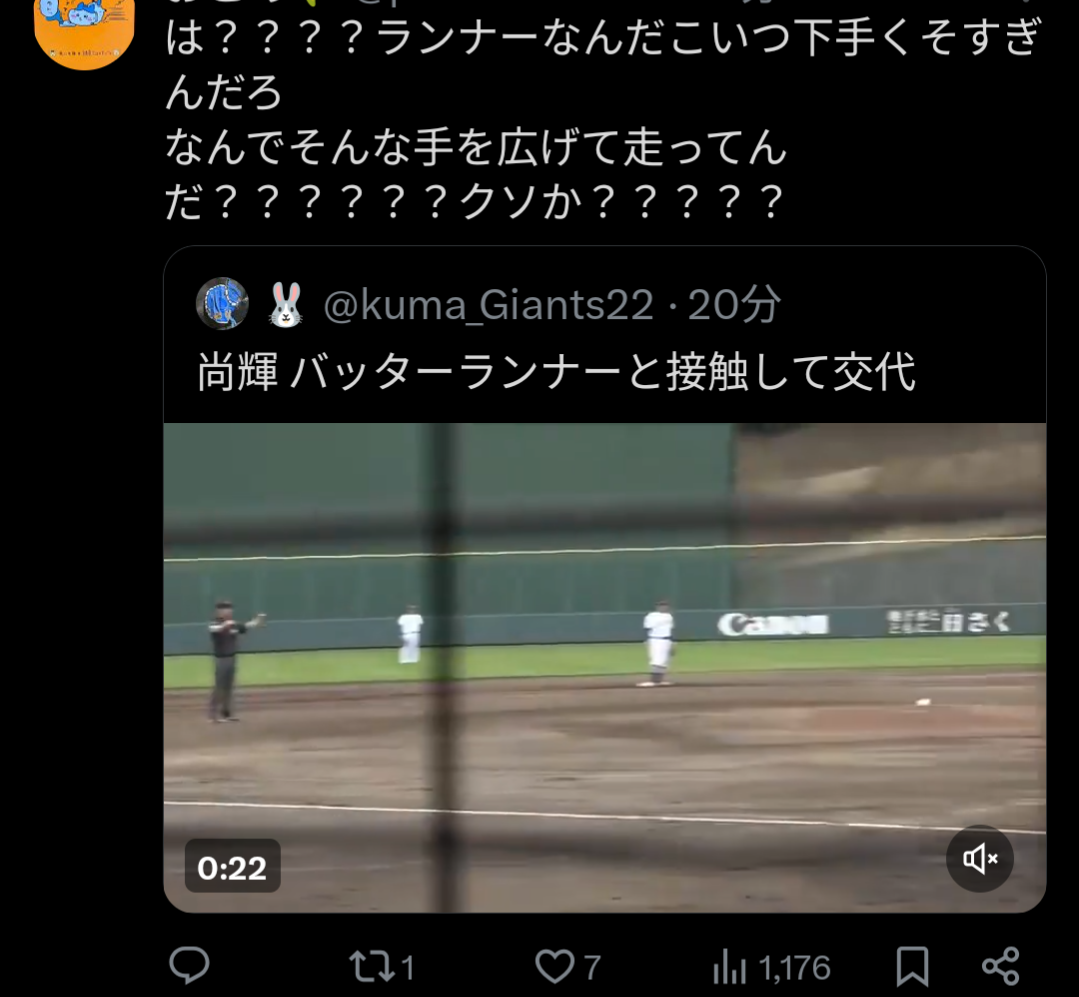View analytics bar chart showing 1,176
This screenshot has width=1079, height=997.
coord(729,967)
